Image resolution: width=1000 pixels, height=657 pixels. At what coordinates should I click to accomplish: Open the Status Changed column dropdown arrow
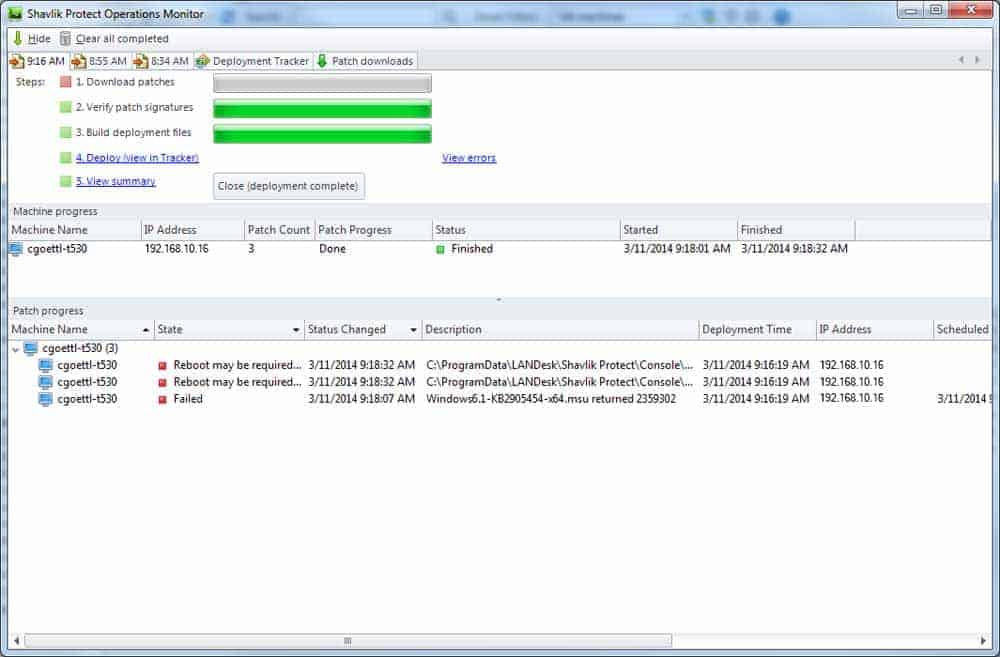tap(413, 330)
